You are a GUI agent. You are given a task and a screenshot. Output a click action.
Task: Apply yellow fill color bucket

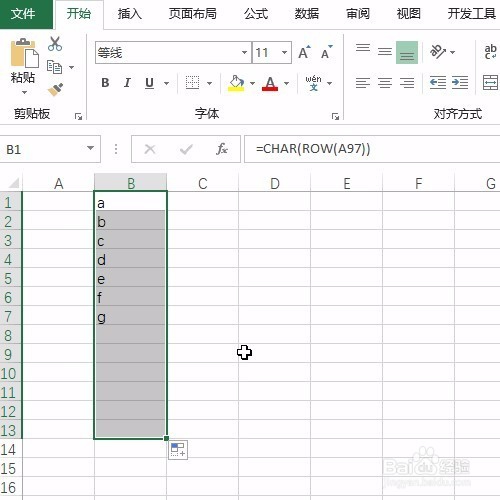pos(236,83)
